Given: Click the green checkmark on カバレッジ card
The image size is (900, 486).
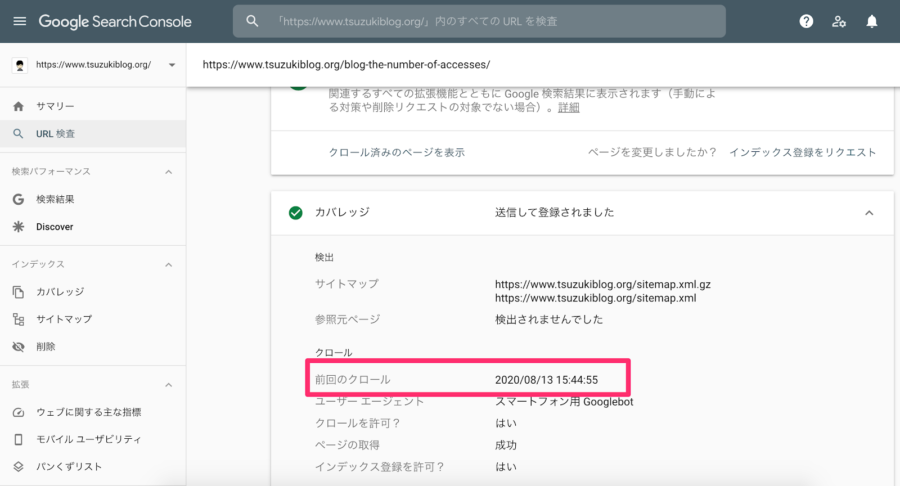Looking at the screenshot, I should point(296,213).
